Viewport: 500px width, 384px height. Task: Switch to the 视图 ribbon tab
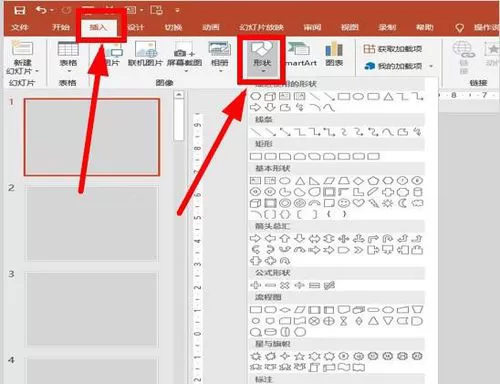[350, 28]
